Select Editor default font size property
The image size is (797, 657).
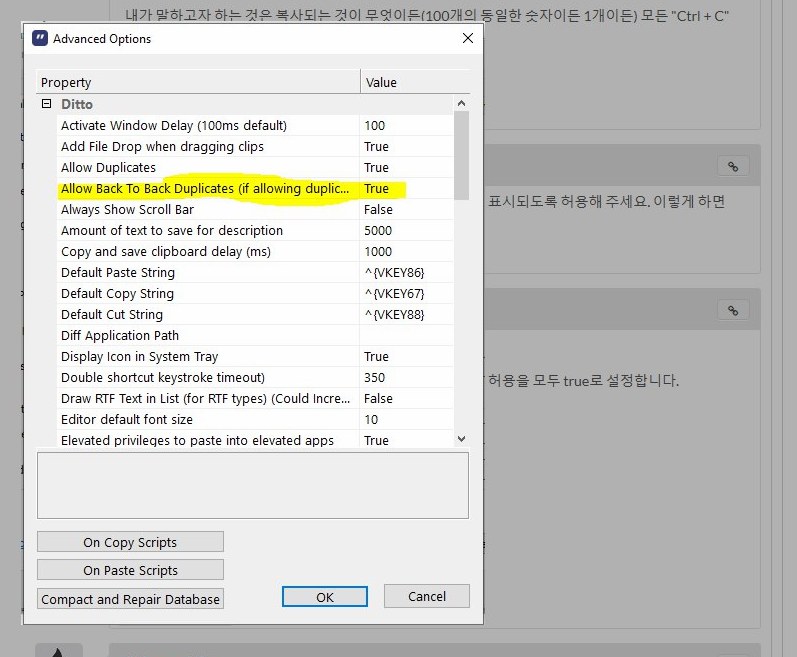(207, 420)
